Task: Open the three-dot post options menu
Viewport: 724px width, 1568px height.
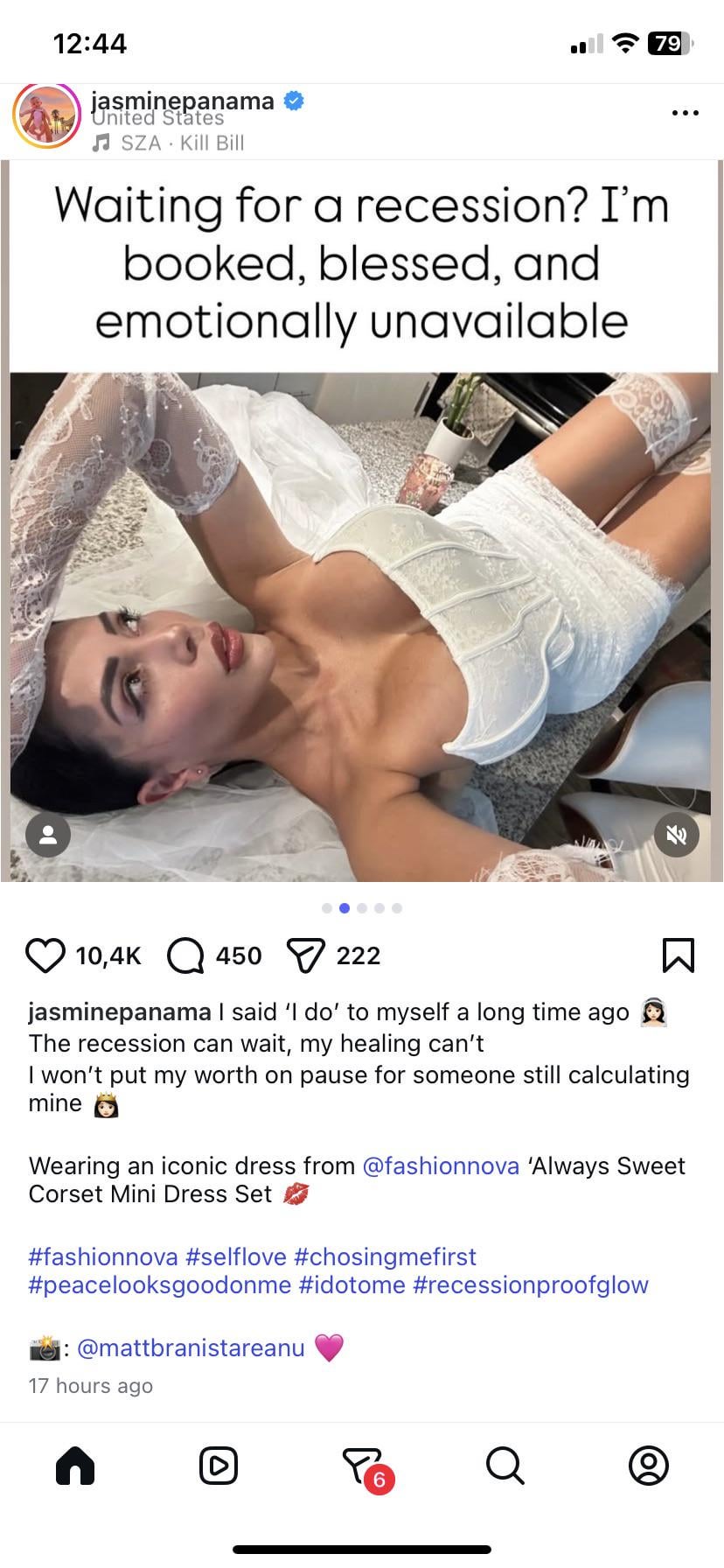Action: click(x=685, y=113)
